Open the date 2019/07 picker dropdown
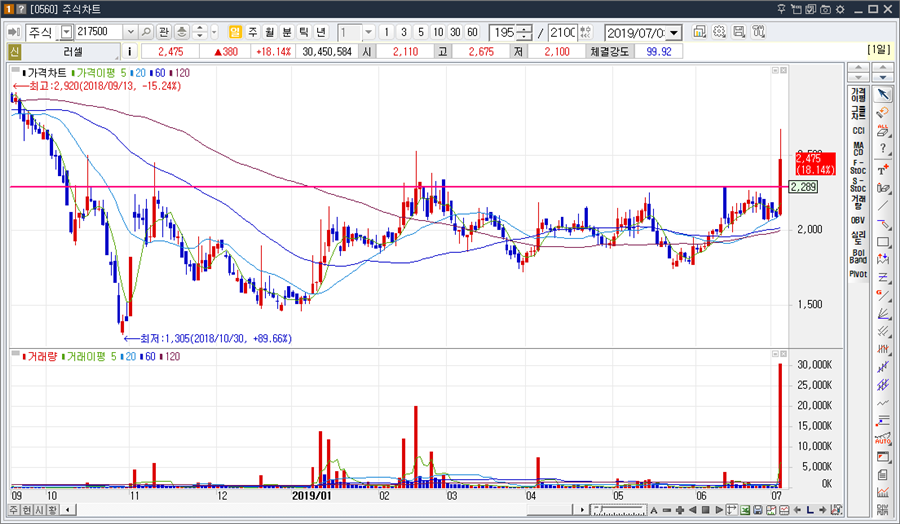 click(x=674, y=33)
